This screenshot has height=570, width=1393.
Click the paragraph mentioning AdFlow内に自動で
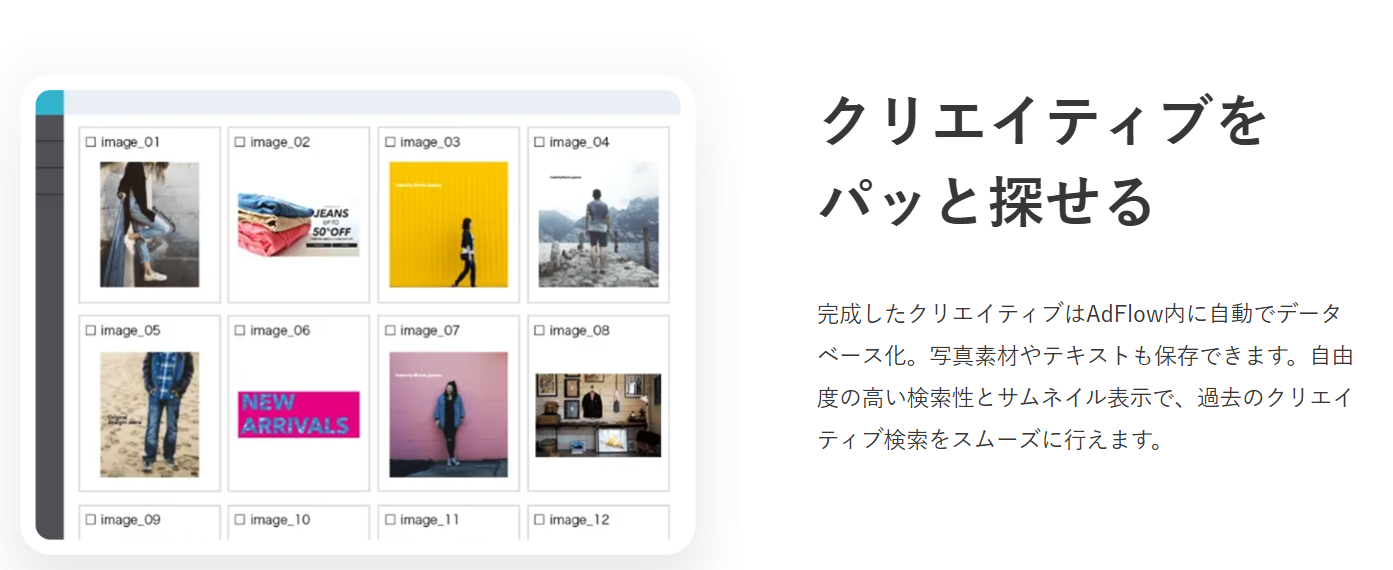tap(1084, 377)
